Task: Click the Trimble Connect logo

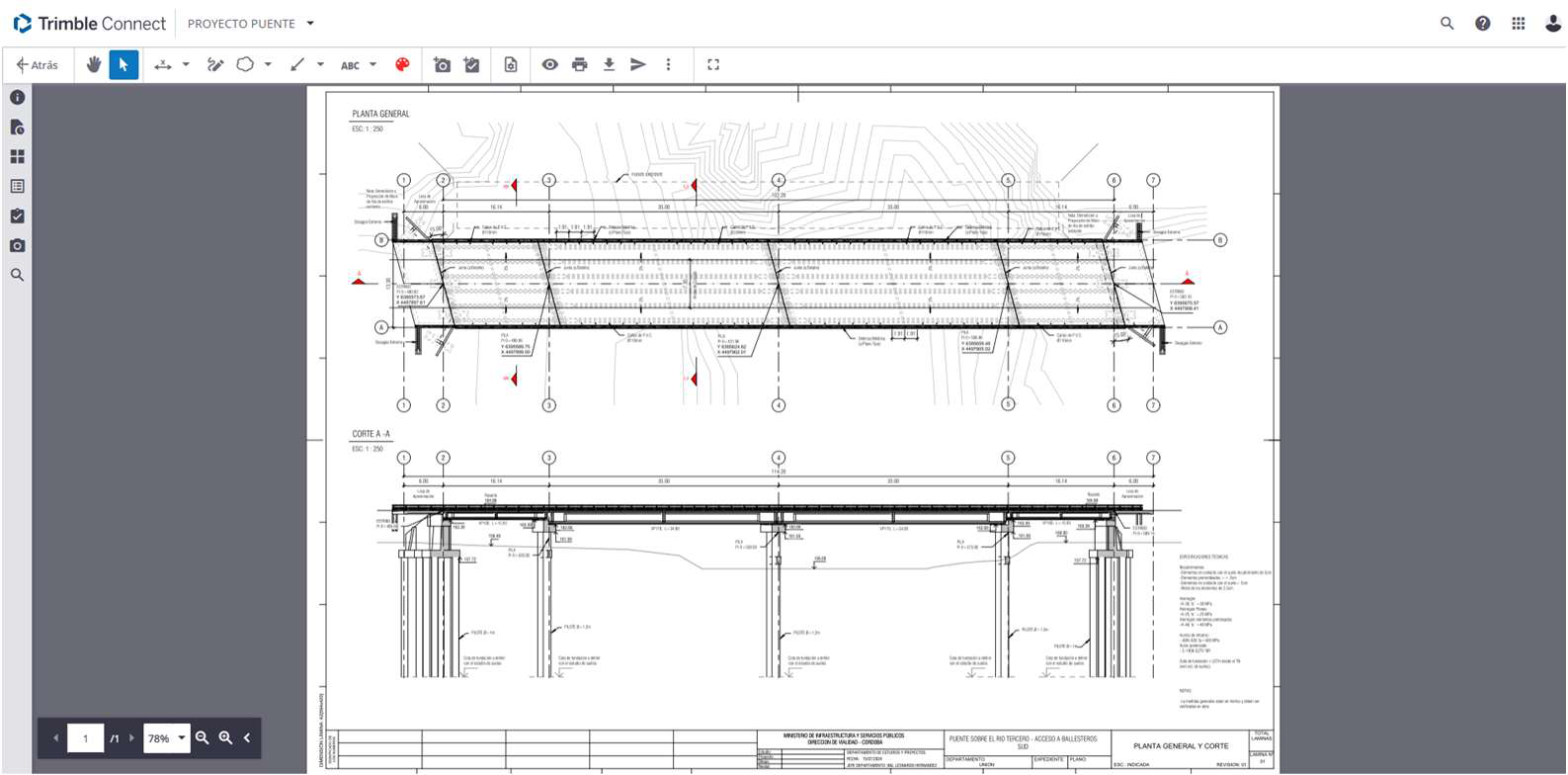Action: [x=89, y=24]
